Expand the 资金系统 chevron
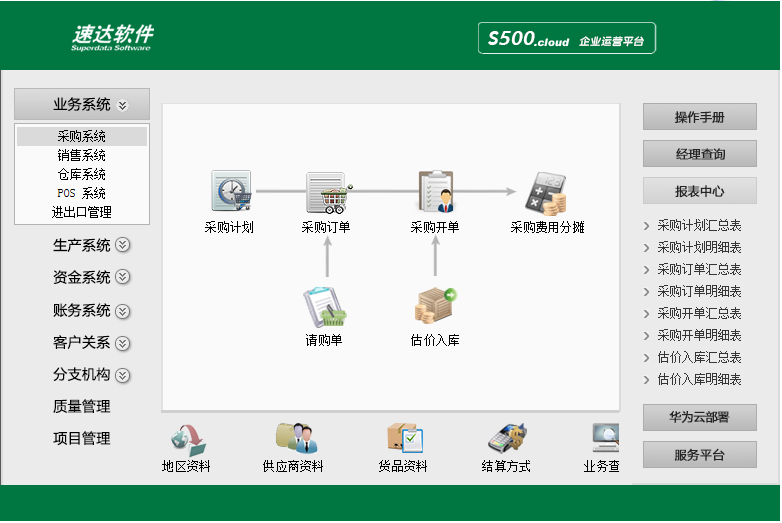This screenshot has width=782, height=523. (x=123, y=277)
